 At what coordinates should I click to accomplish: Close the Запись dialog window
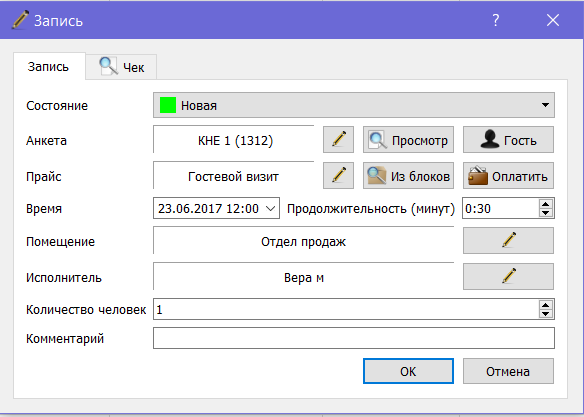(553, 20)
